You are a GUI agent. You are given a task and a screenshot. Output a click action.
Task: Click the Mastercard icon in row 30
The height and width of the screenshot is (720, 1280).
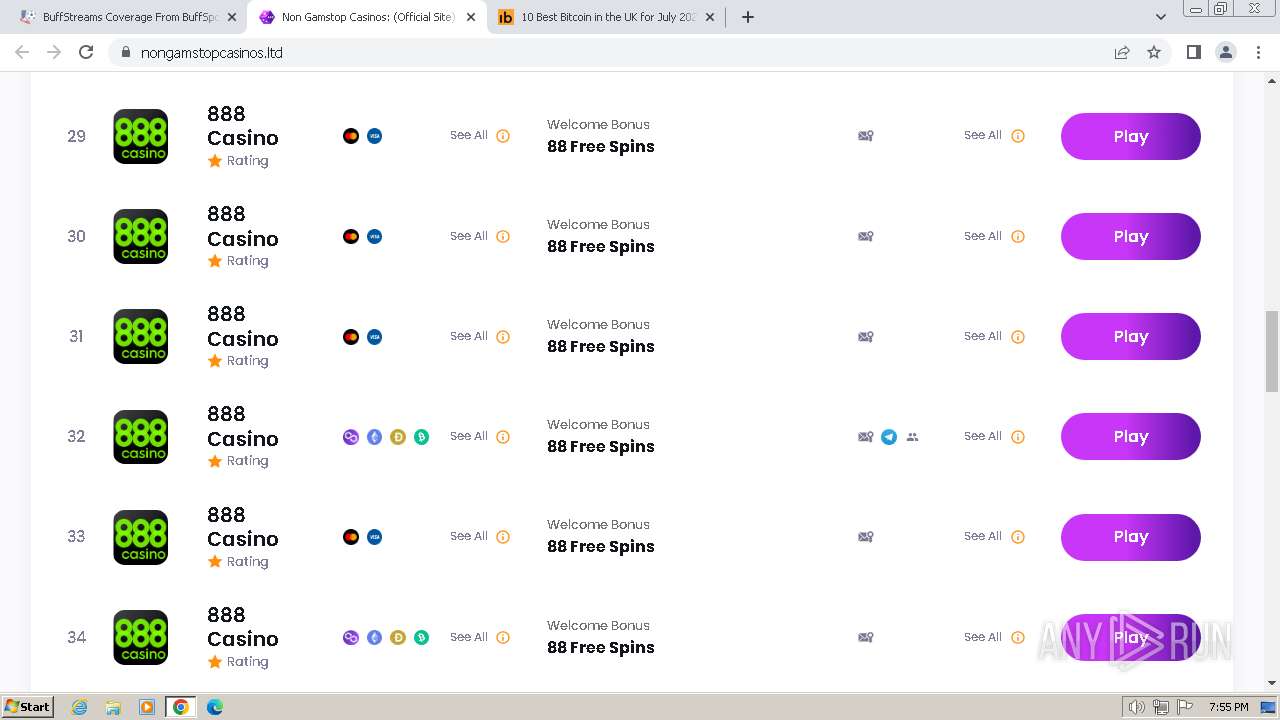coord(351,237)
